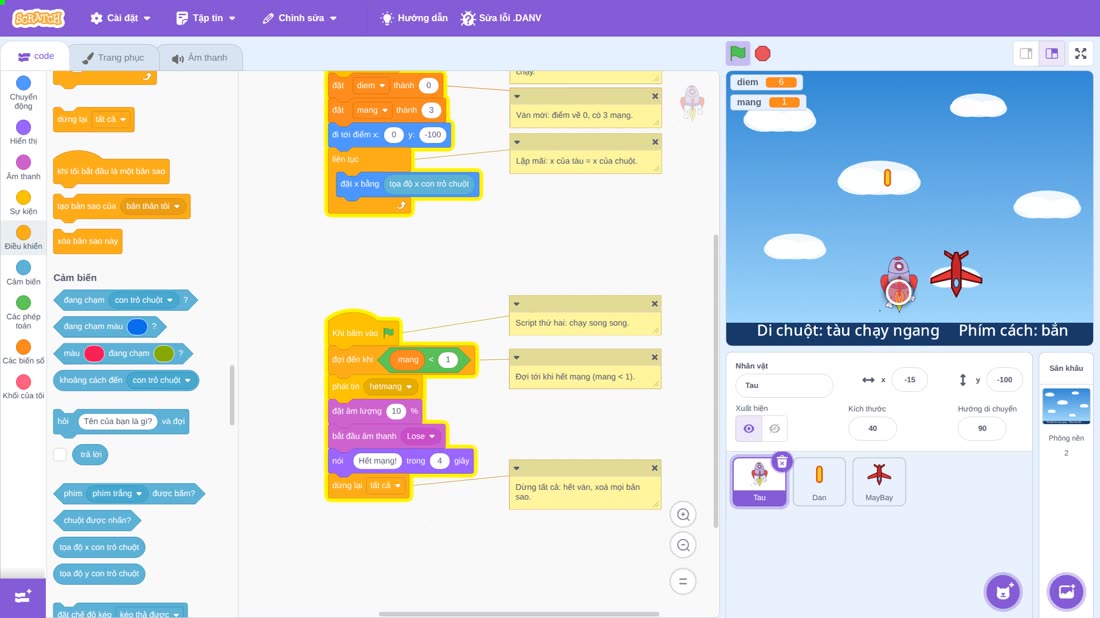The width and height of the screenshot is (1100, 618).
Task: Choose a new backdrop button
Action: tap(1066, 591)
